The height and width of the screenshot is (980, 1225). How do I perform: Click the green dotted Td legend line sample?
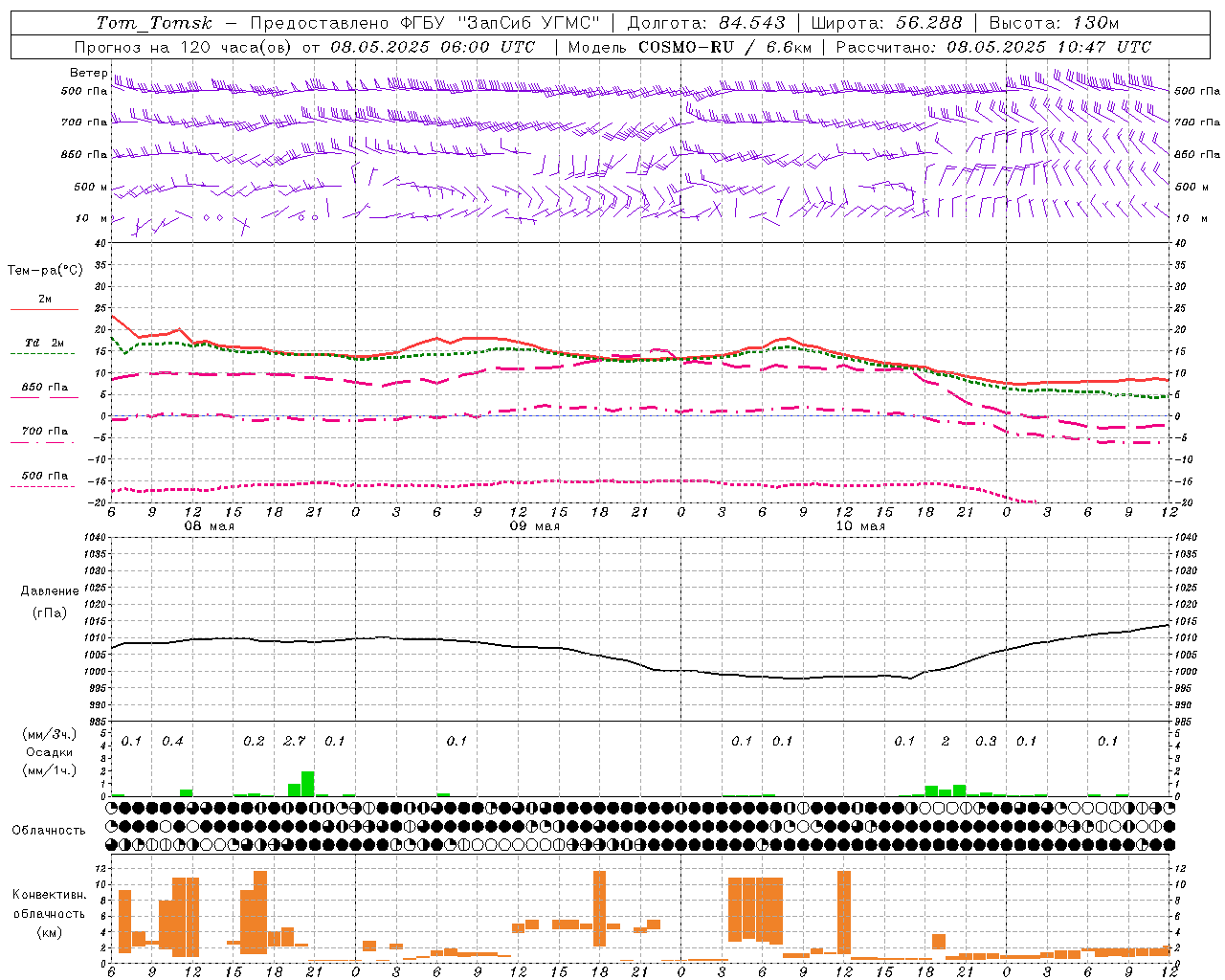(42, 354)
